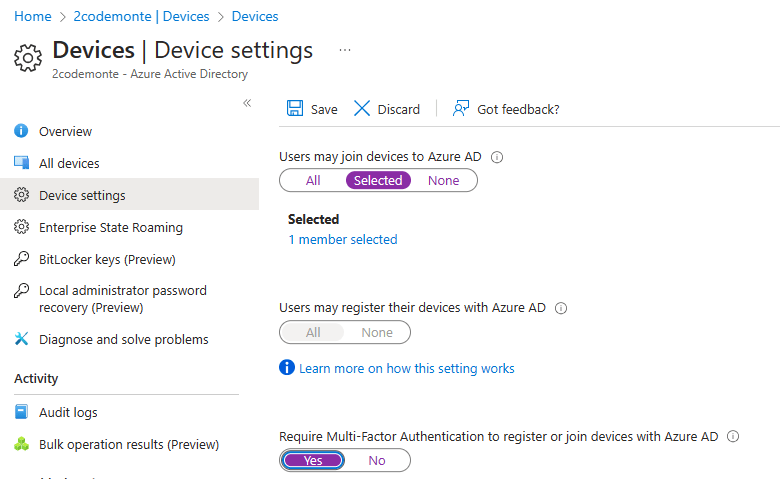Go to Audit logs in Activity section
Image resolution: width=780 pixels, height=479 pixels.
68,413
